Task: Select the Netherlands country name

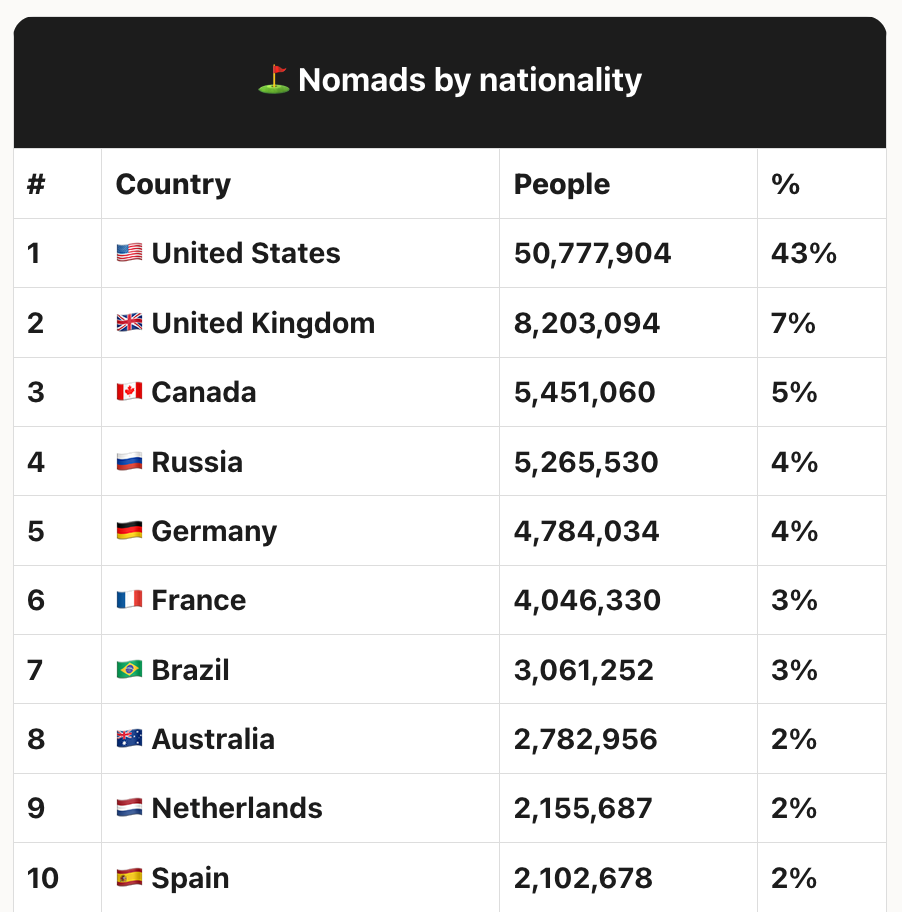Action: point(237,808)
